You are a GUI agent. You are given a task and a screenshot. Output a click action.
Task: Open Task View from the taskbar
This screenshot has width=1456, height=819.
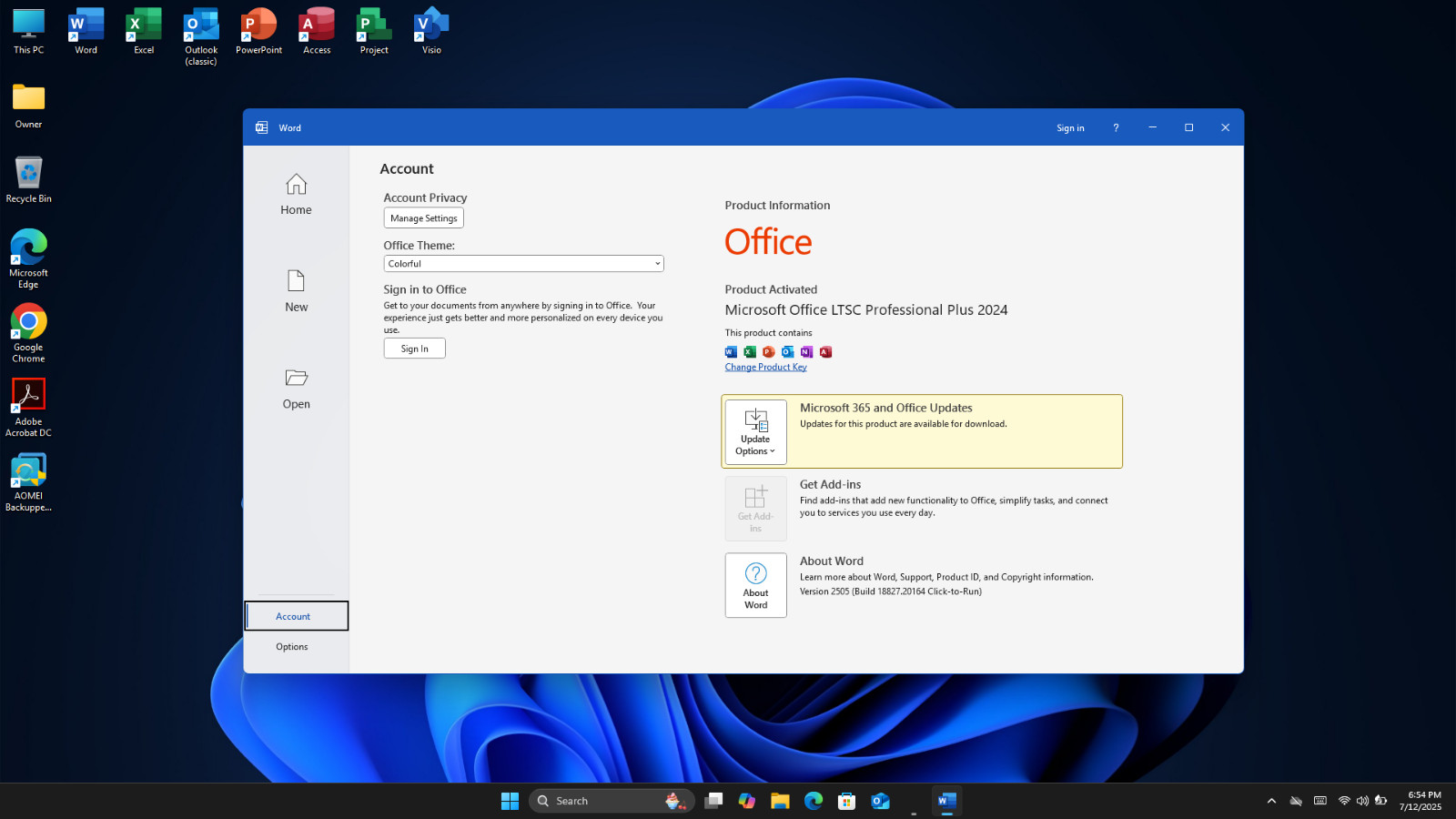[x=714, y=801]
